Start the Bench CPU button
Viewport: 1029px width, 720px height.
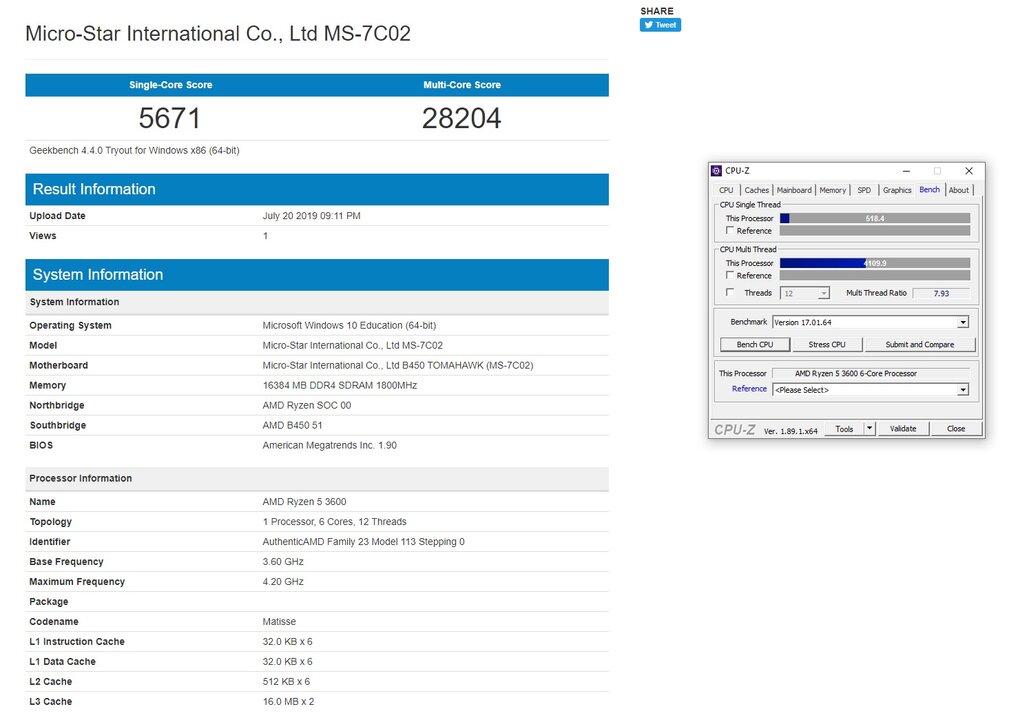click(754, 345)
